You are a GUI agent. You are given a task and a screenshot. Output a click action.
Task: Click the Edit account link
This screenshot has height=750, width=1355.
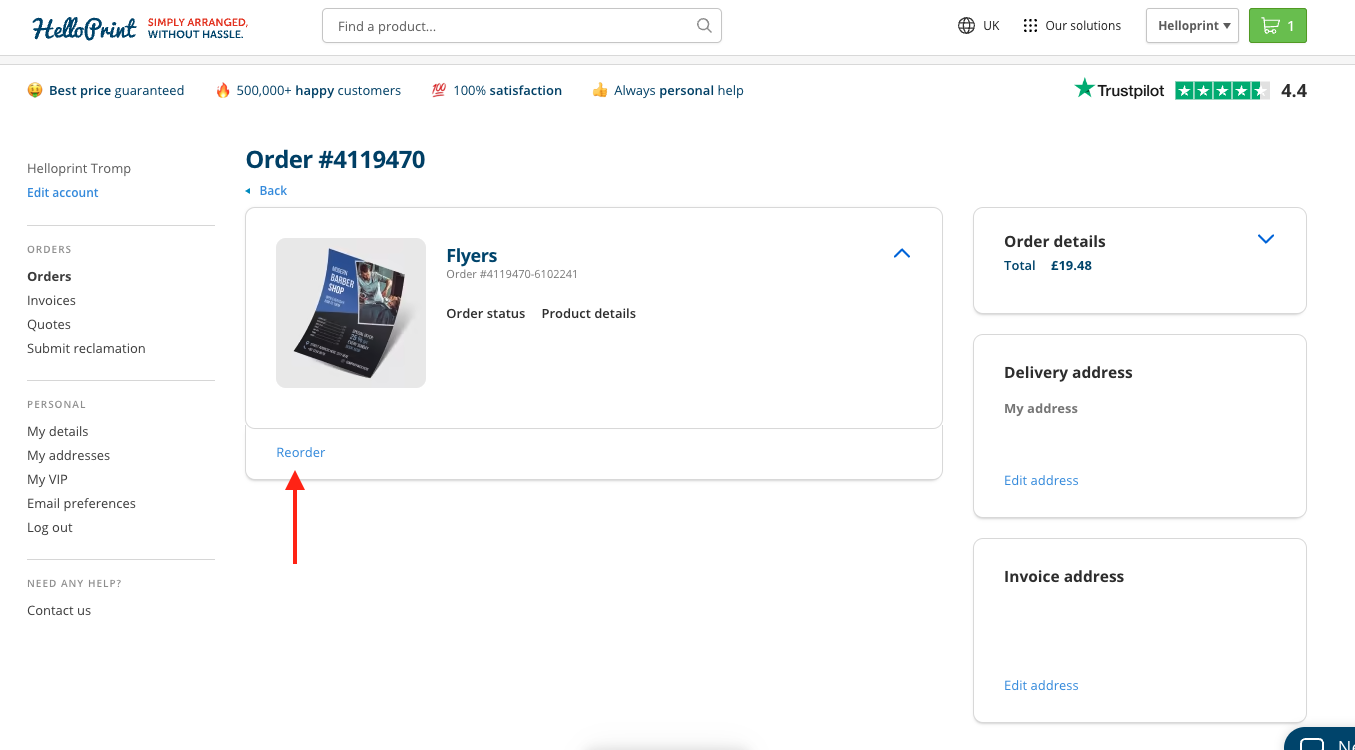[63, 192]
